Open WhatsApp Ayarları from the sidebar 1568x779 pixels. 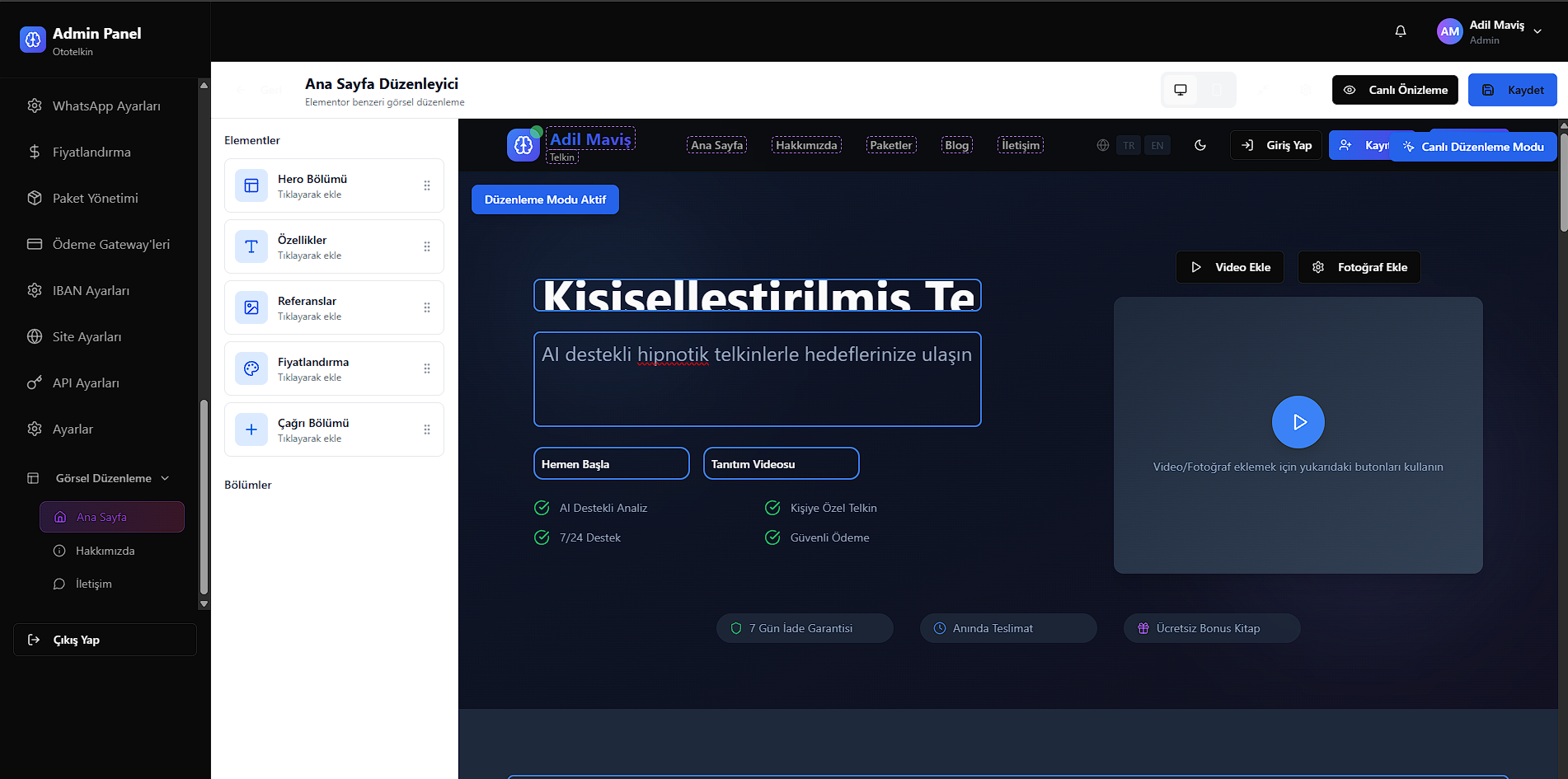coord(106,106)
